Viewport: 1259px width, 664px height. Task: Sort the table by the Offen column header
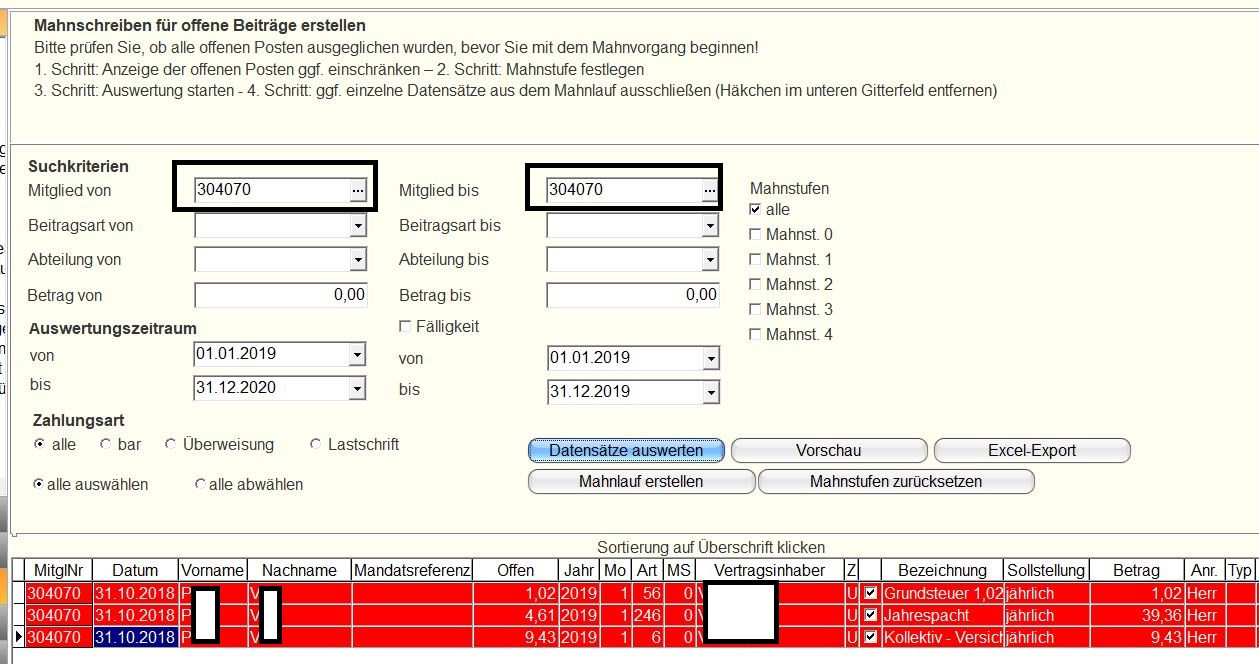point(515,570)
